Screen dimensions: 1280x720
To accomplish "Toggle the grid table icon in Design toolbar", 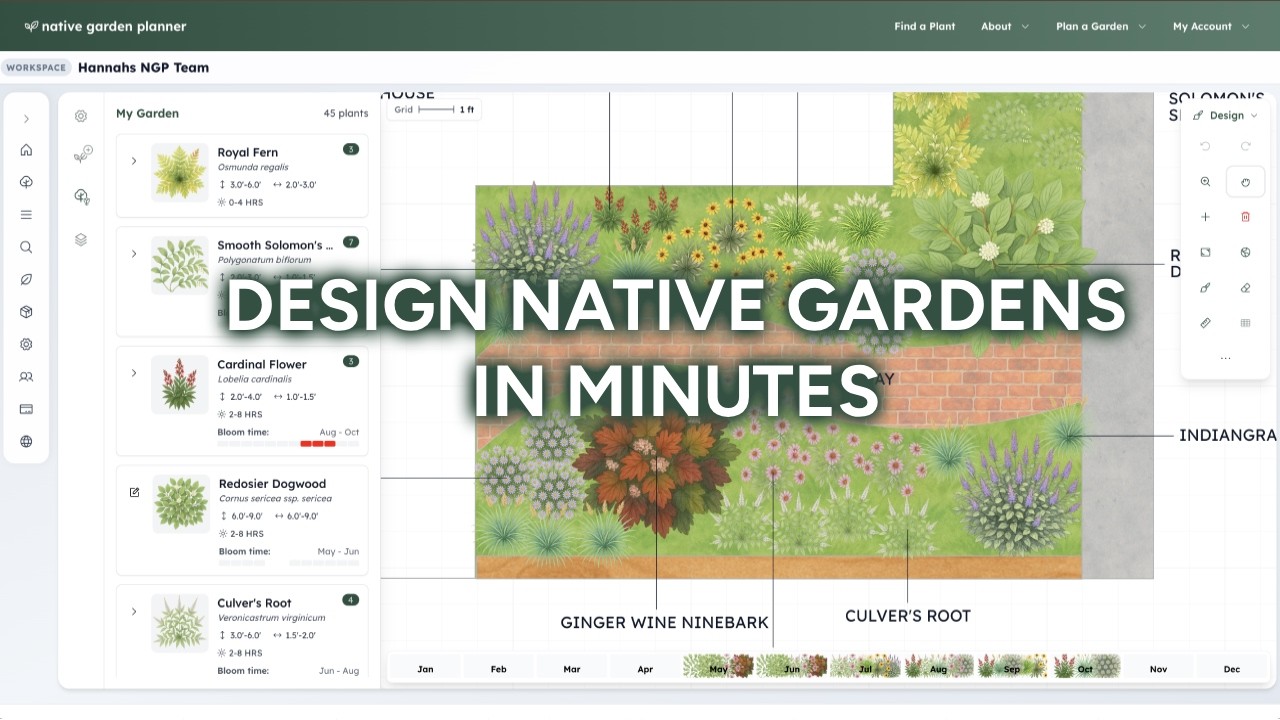I will pos(1245,323).
